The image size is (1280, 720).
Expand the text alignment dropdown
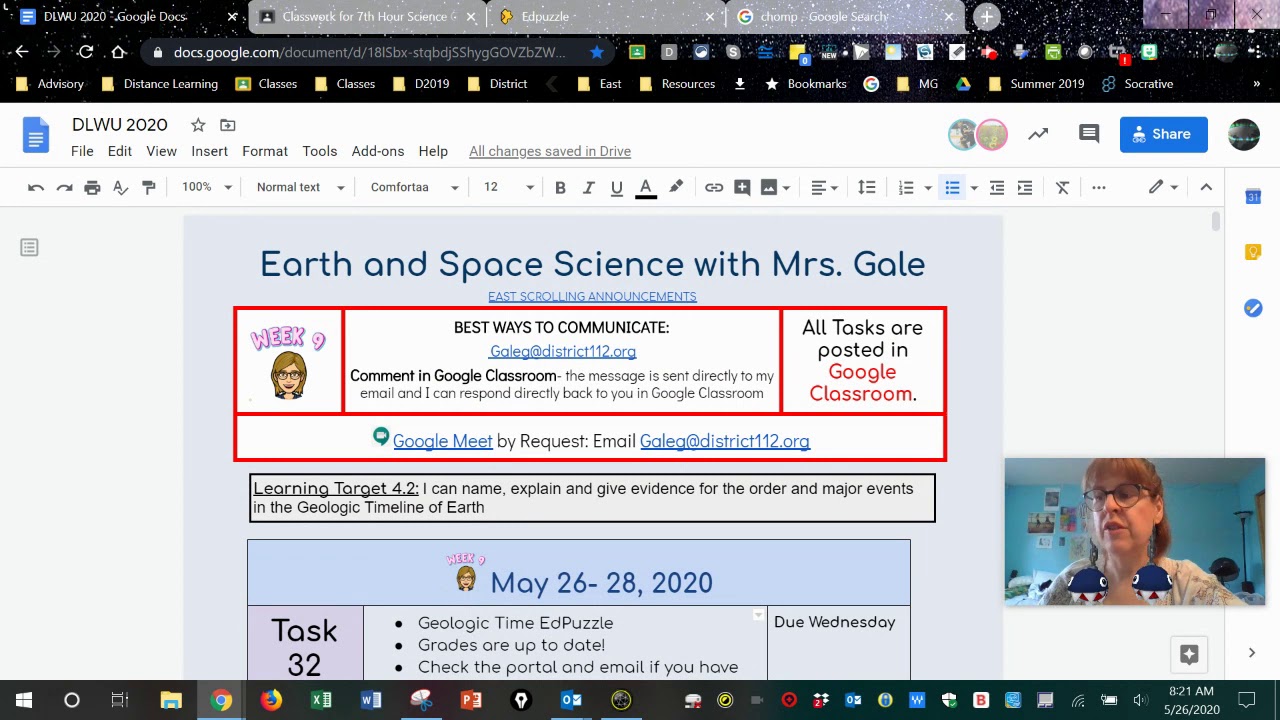824,187
